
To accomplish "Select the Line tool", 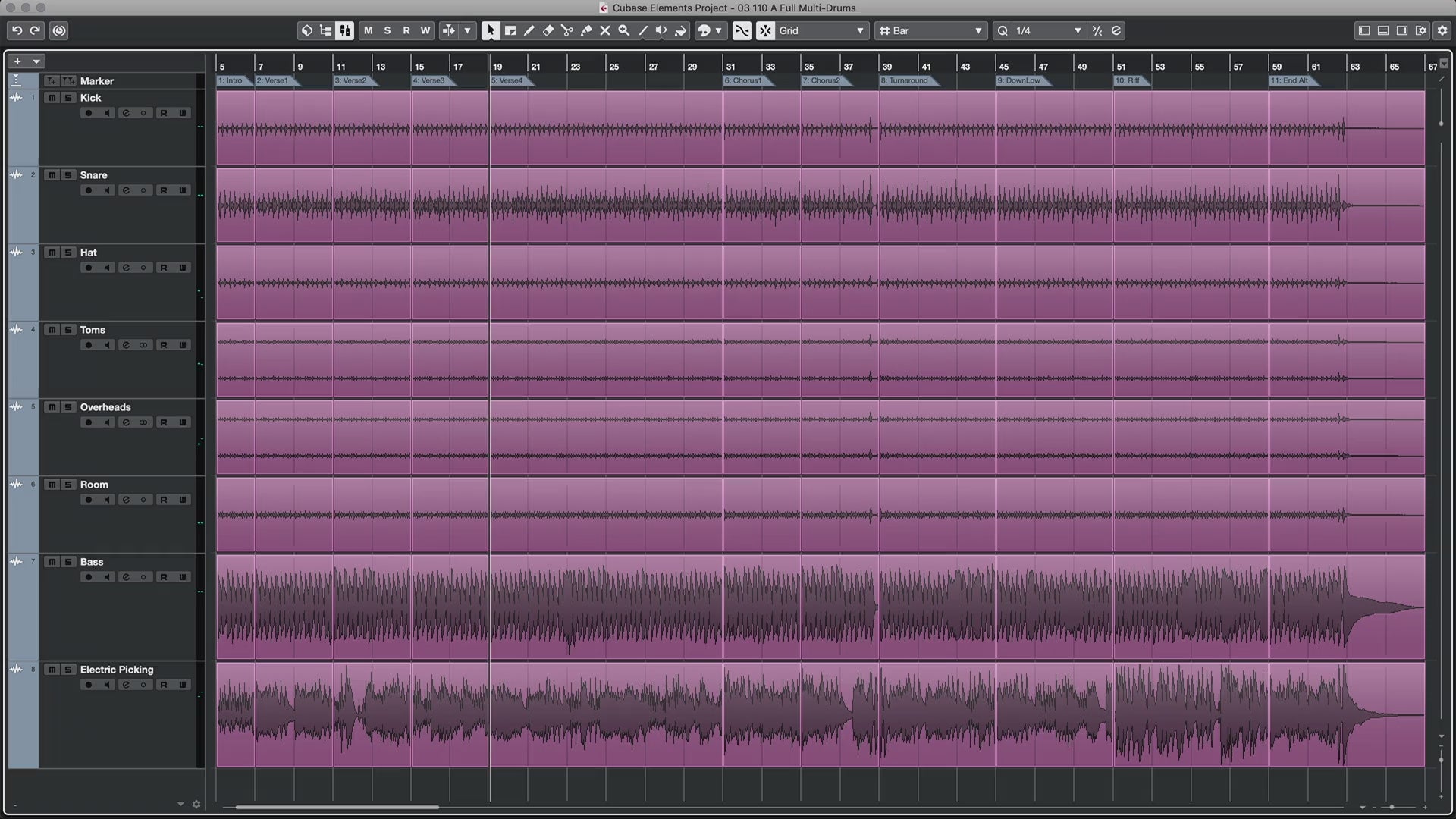I will 643,30.
